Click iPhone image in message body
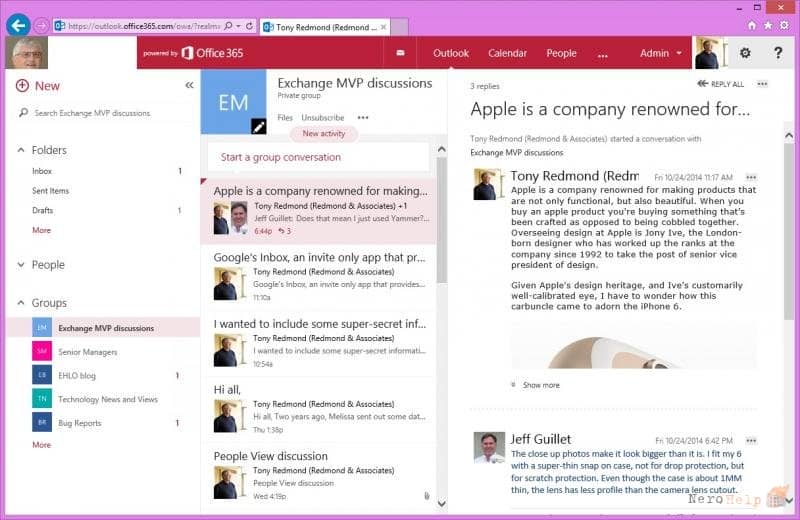Screen dimensions: 800x520 [633, 345]
